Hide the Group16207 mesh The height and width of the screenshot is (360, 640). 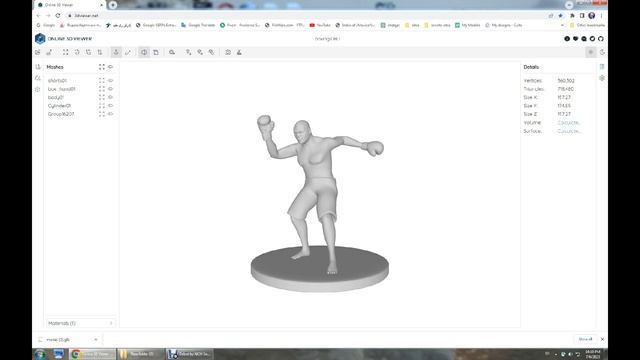coord(111,114)
